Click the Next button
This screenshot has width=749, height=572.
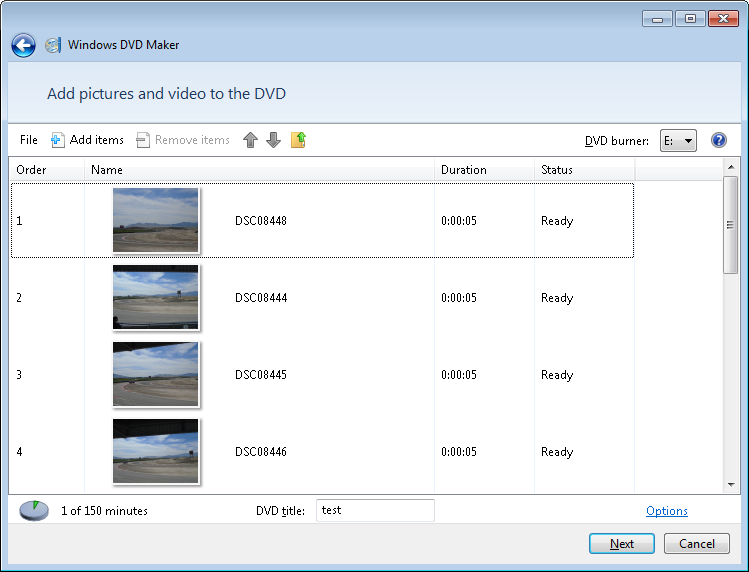pyautogui.click(x=622, y=544)
